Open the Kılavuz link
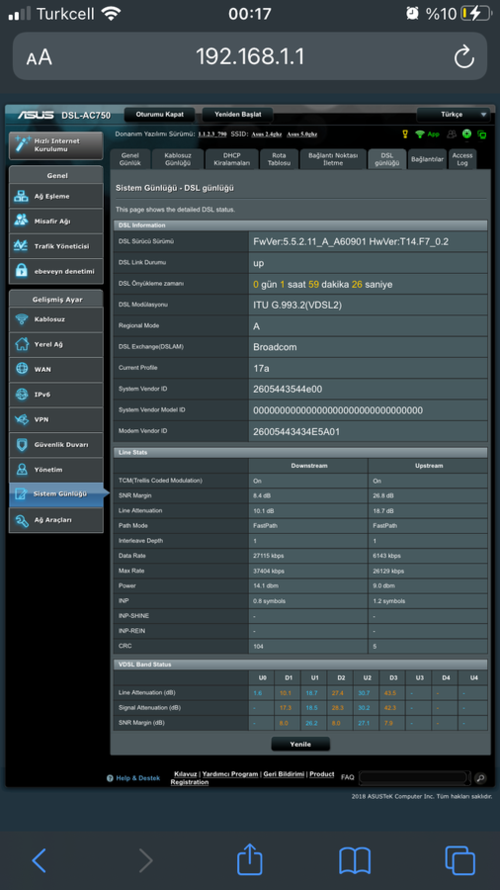 [x=185, y=774]
